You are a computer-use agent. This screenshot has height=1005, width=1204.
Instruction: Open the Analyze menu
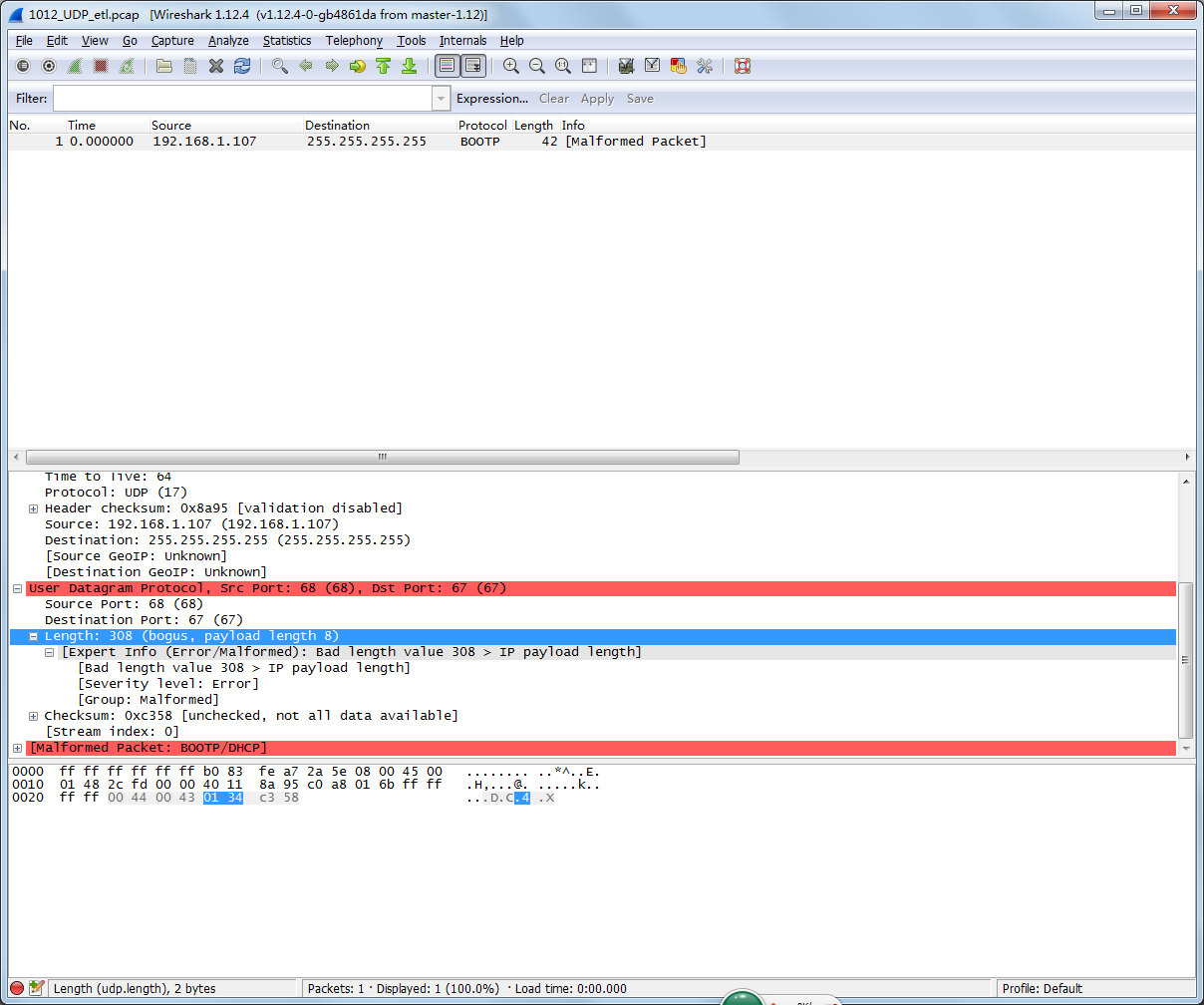[228, 41]
